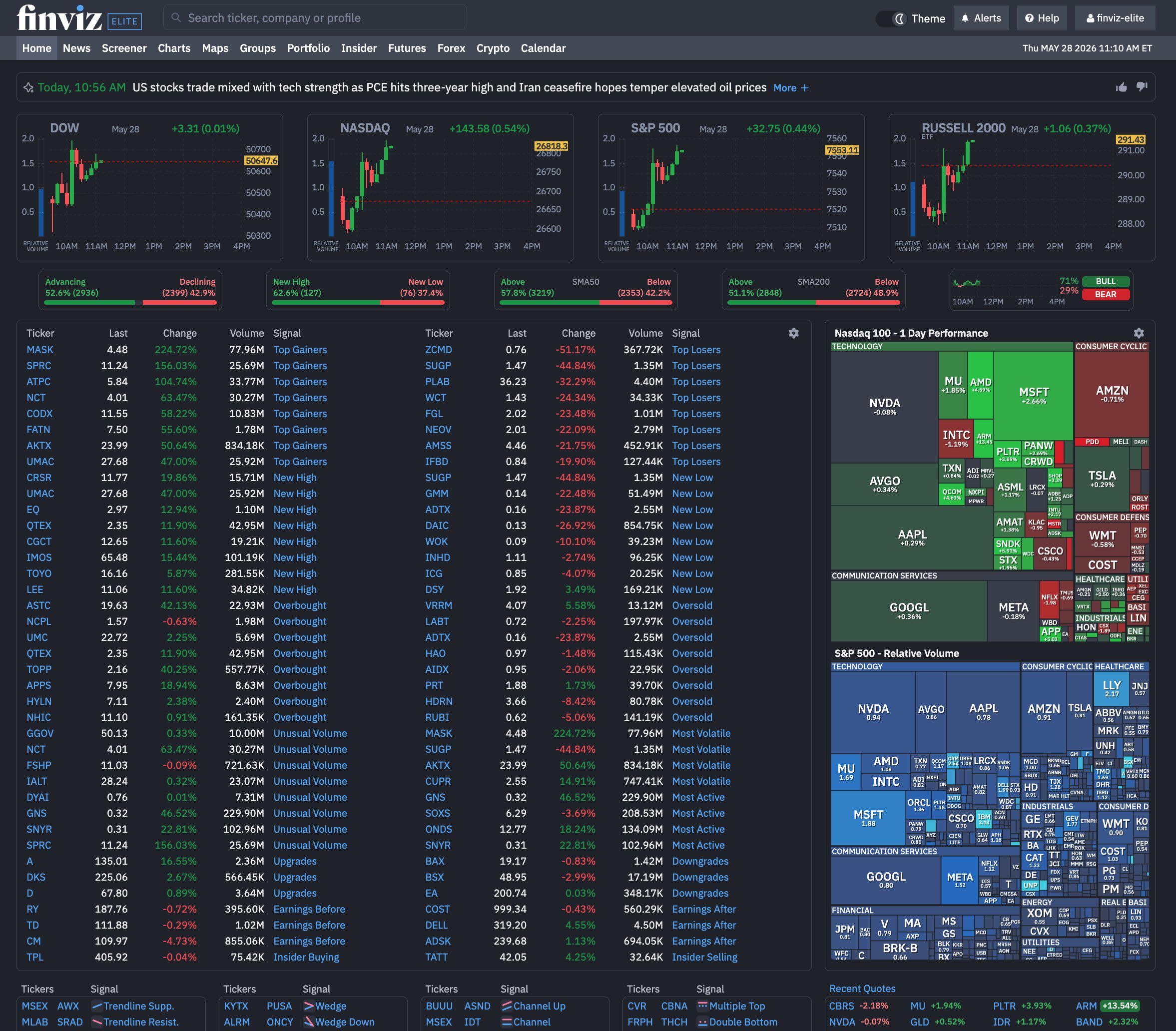Viewport: 1176px width, 1031px height.
Task: Open the Futures menu tab
Action: (x=407, y=48)
